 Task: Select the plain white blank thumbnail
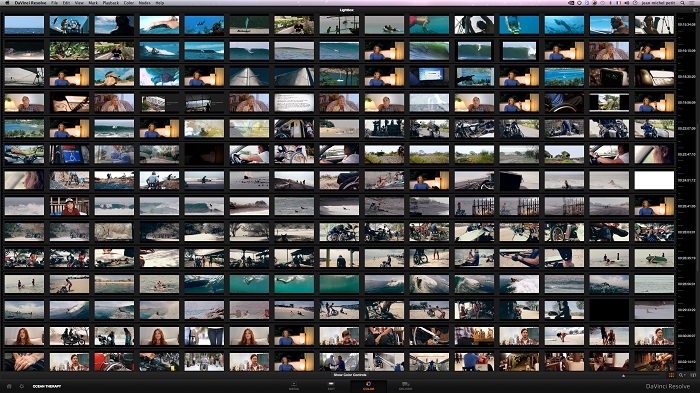pos(654,180)
